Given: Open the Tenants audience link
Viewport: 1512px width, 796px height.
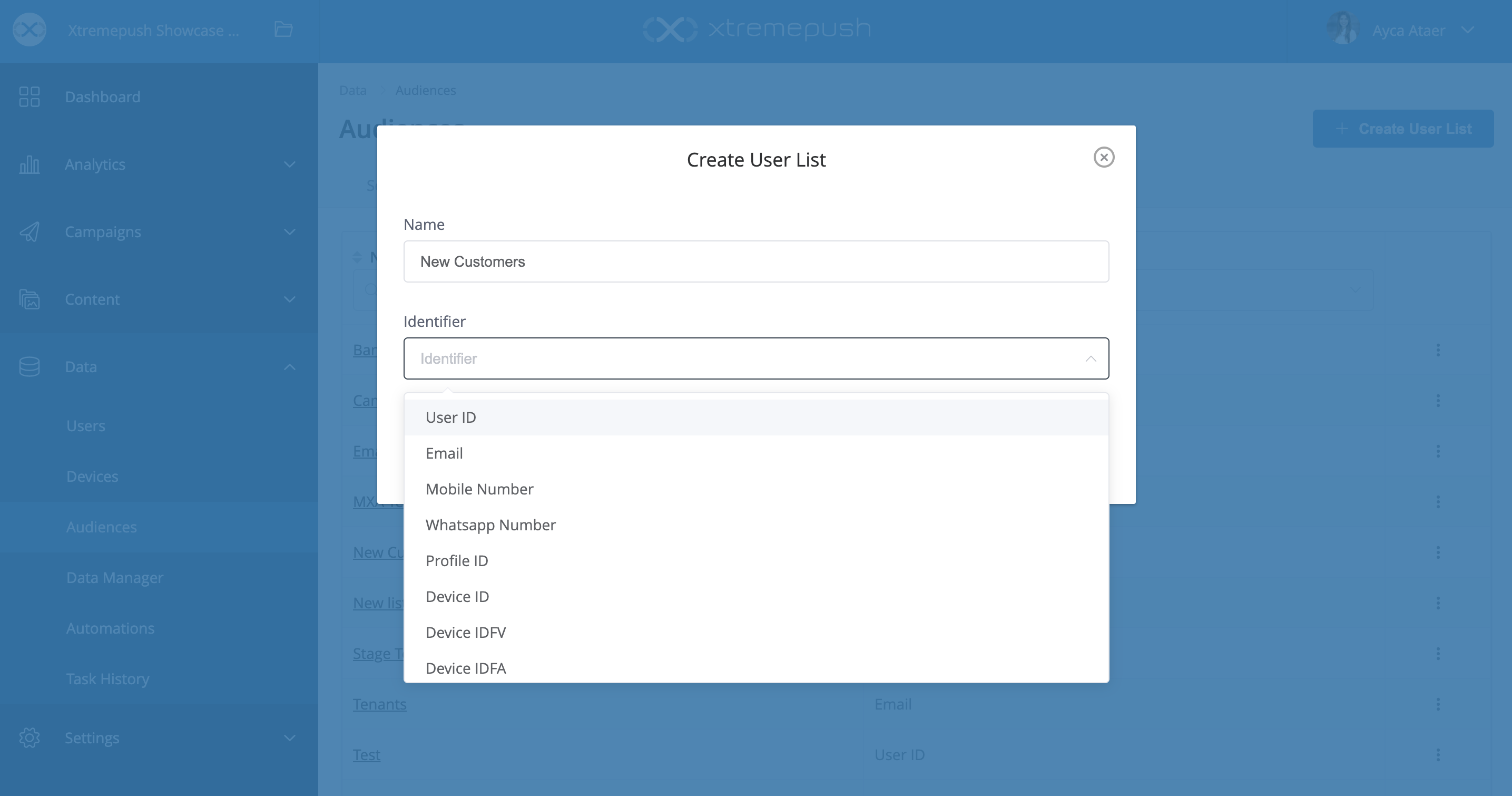Looking at the screenshot, I should point(379,704).
